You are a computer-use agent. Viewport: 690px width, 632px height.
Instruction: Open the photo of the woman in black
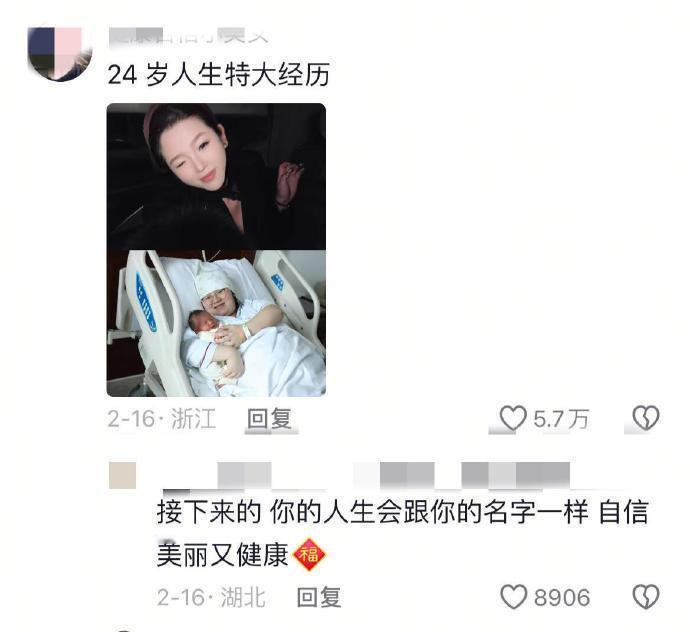[x=216, y=176]
